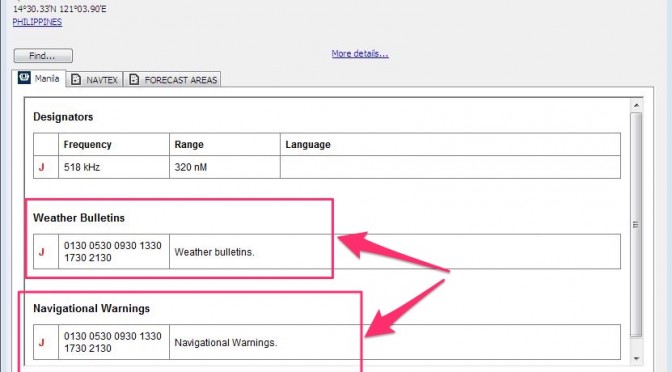Click the NAVTEX tab document icon
Viewport: 672px width, 372px height.
(x=76, y=79)
